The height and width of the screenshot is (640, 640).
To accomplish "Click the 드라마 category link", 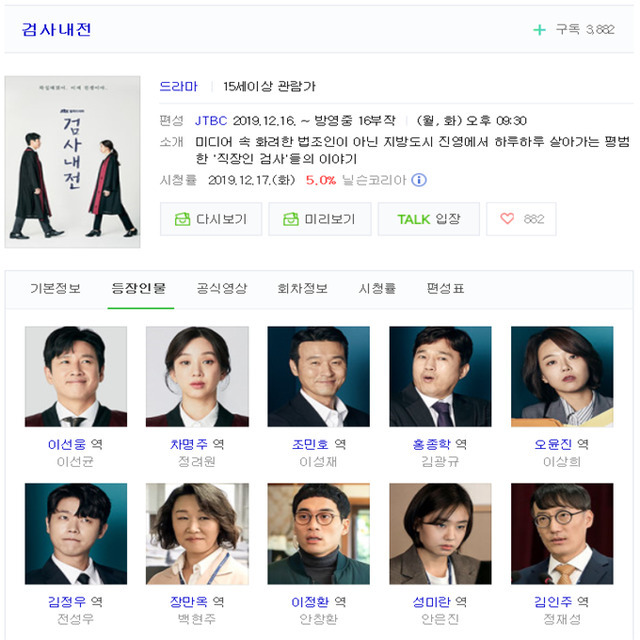I will (178, 87).
